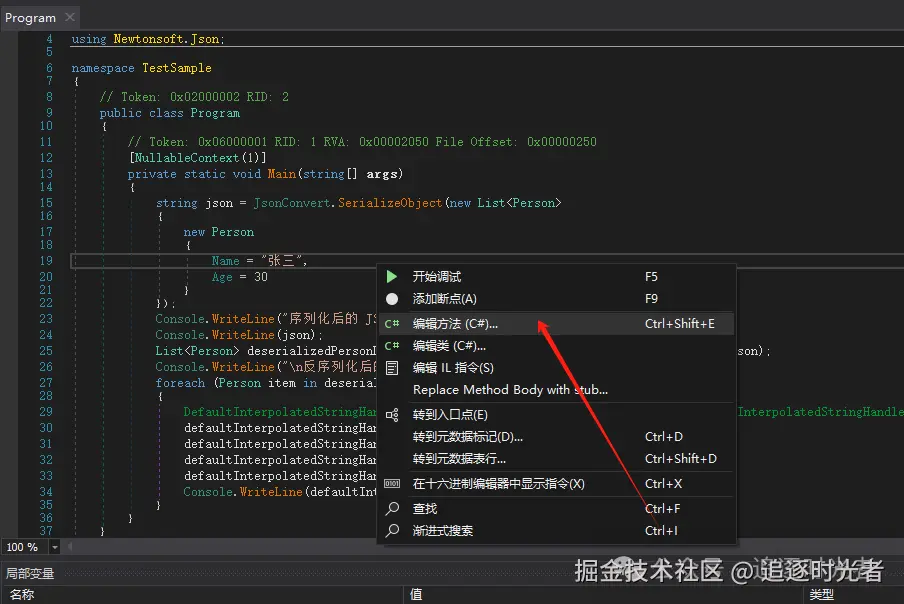Click the RVA Token comment on line 11
The height and width of the screenshot is (604, 904).
[362, 142]
